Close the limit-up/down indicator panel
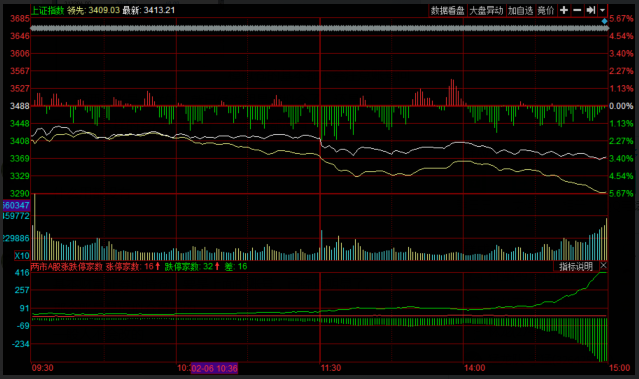Image resolution: width=639 pixels, height=379 pixels. coord(604,266)
